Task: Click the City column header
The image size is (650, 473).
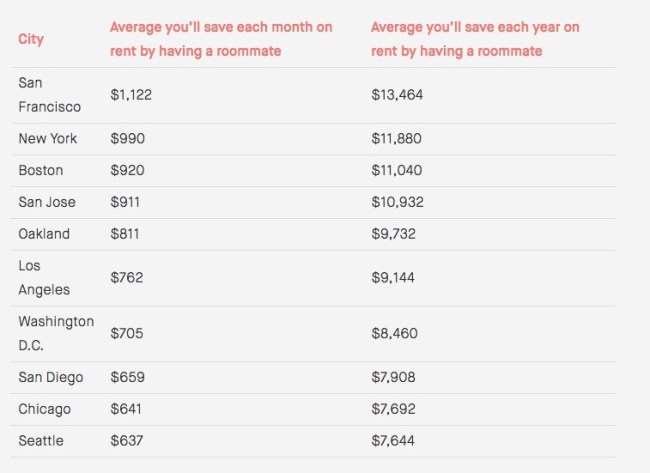Action: pos(31,39)
